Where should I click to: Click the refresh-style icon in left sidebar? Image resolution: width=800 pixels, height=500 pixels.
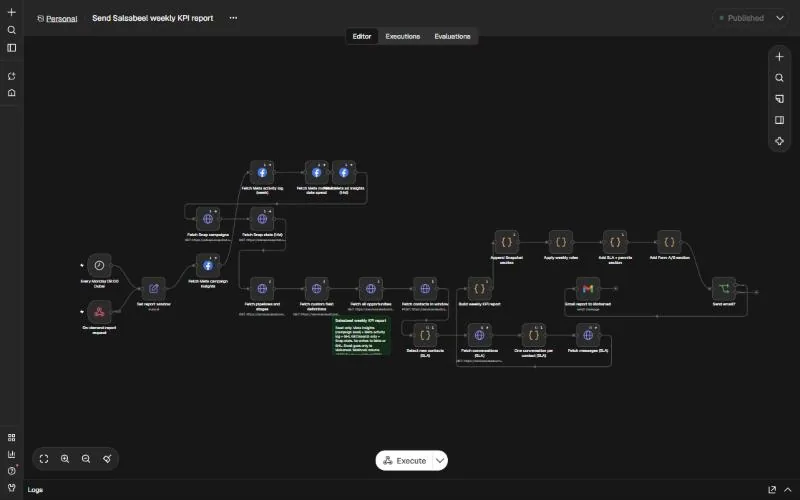coord(11,76)
